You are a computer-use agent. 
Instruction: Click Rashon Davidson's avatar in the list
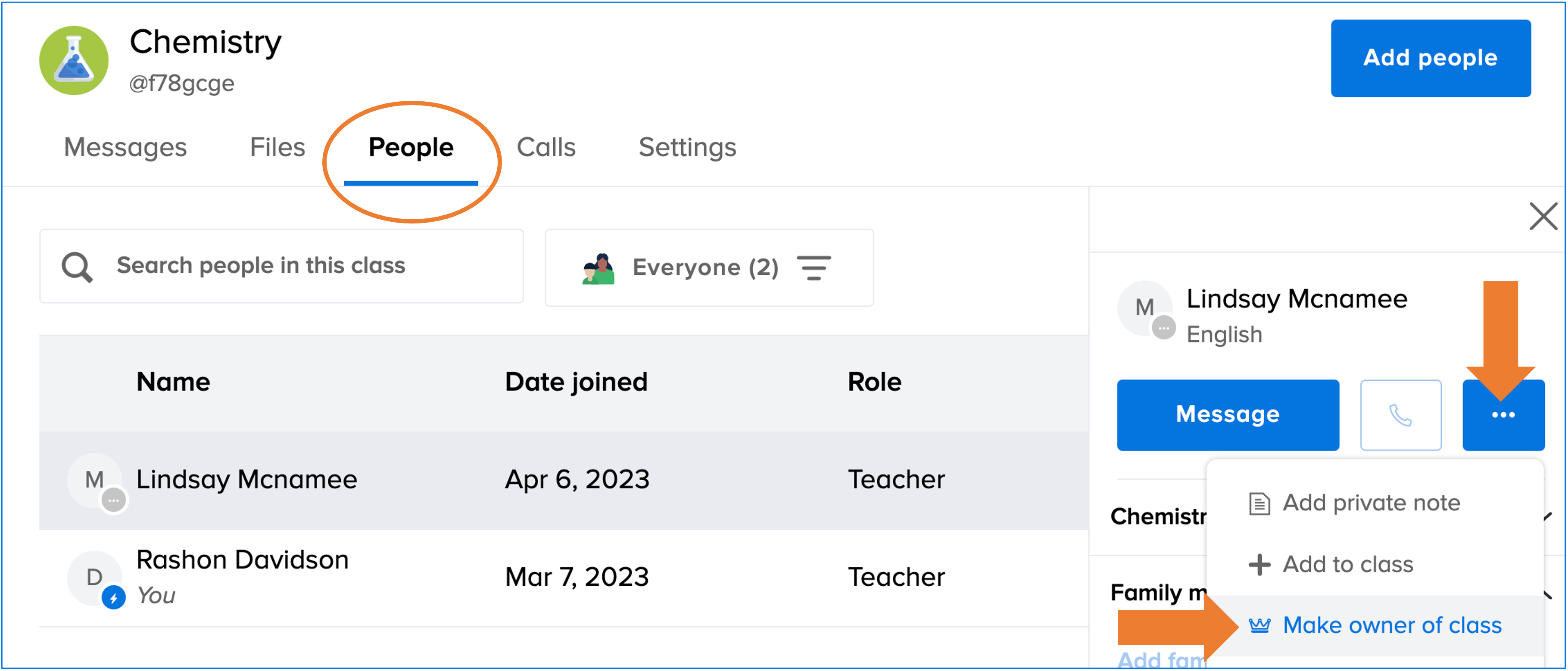click(x=94, y=577)
